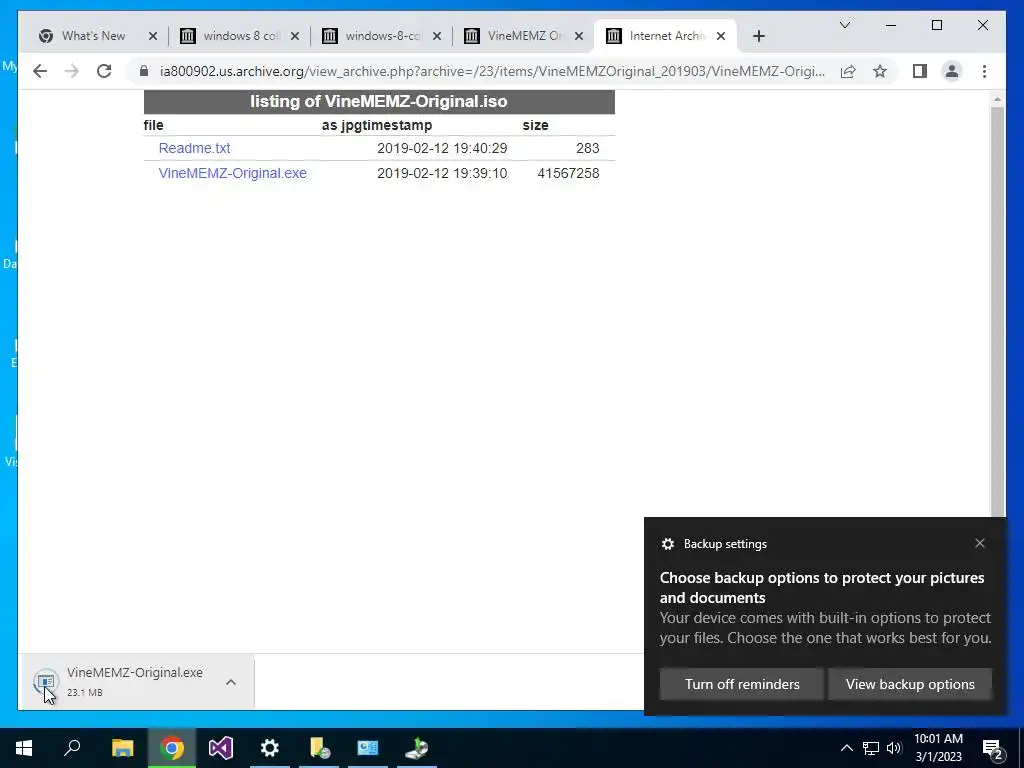The width and height of the screenshot is (1024, 768).
Task: Switch to the 'windows 8 col' tab
Action: (x=240, y=37)
